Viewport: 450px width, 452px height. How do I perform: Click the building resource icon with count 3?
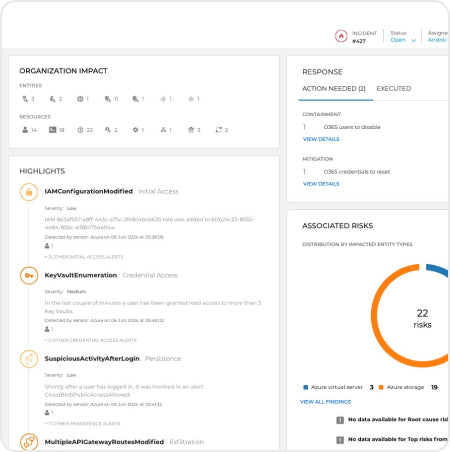point(191,130)
